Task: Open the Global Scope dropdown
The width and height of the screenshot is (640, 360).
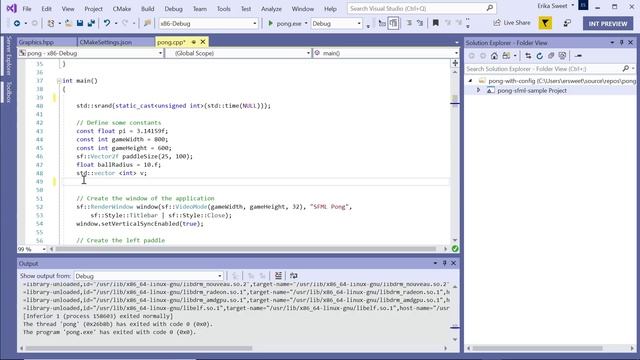Action: click(238, 53)
